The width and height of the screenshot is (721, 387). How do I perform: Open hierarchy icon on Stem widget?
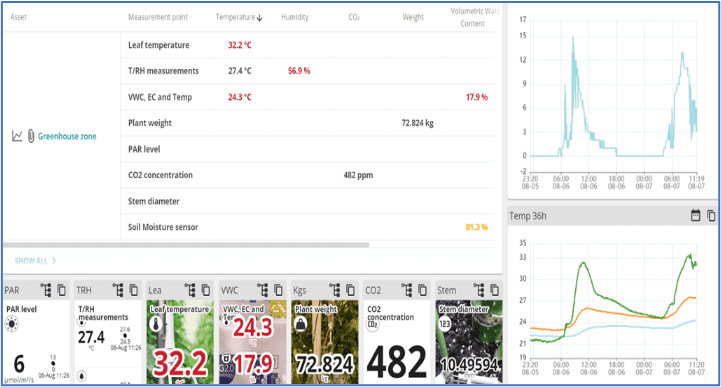tap(479, 290)
